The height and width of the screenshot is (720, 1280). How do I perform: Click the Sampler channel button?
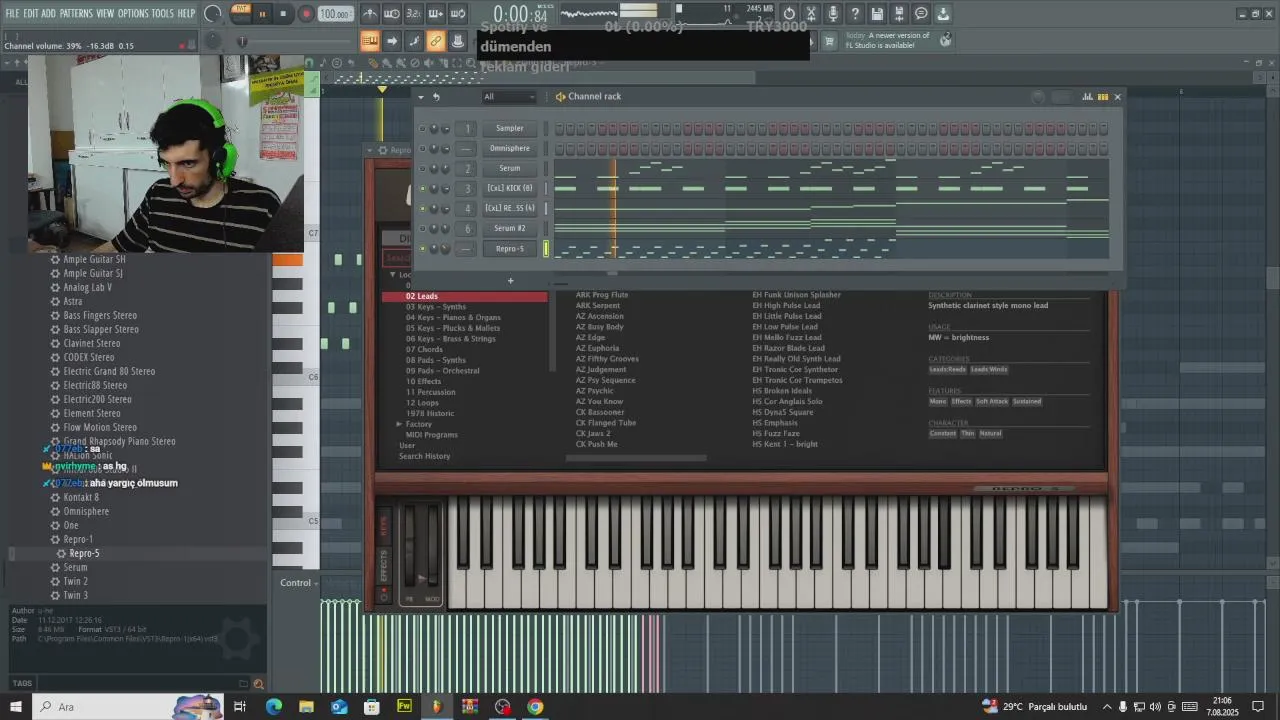coord(509,129)
